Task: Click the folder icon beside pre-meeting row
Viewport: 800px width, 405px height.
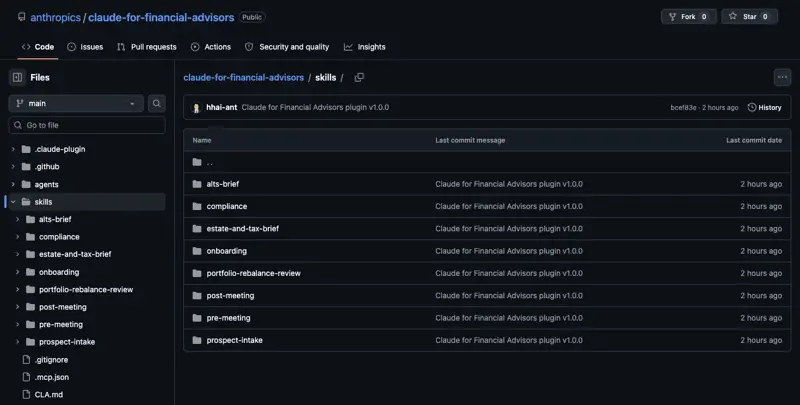Action: [197, 318]
